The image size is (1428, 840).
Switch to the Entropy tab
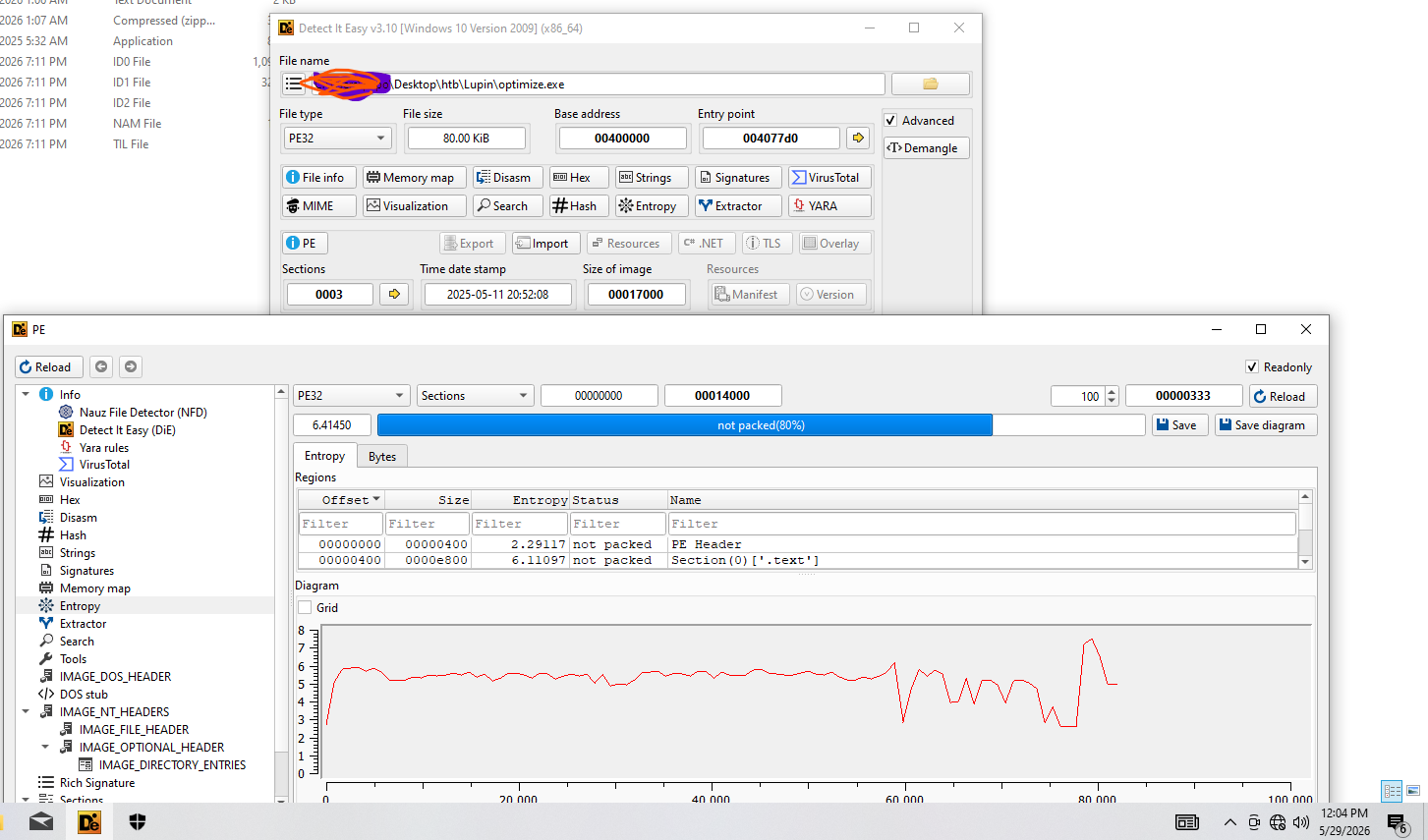[x=324, y=456]
